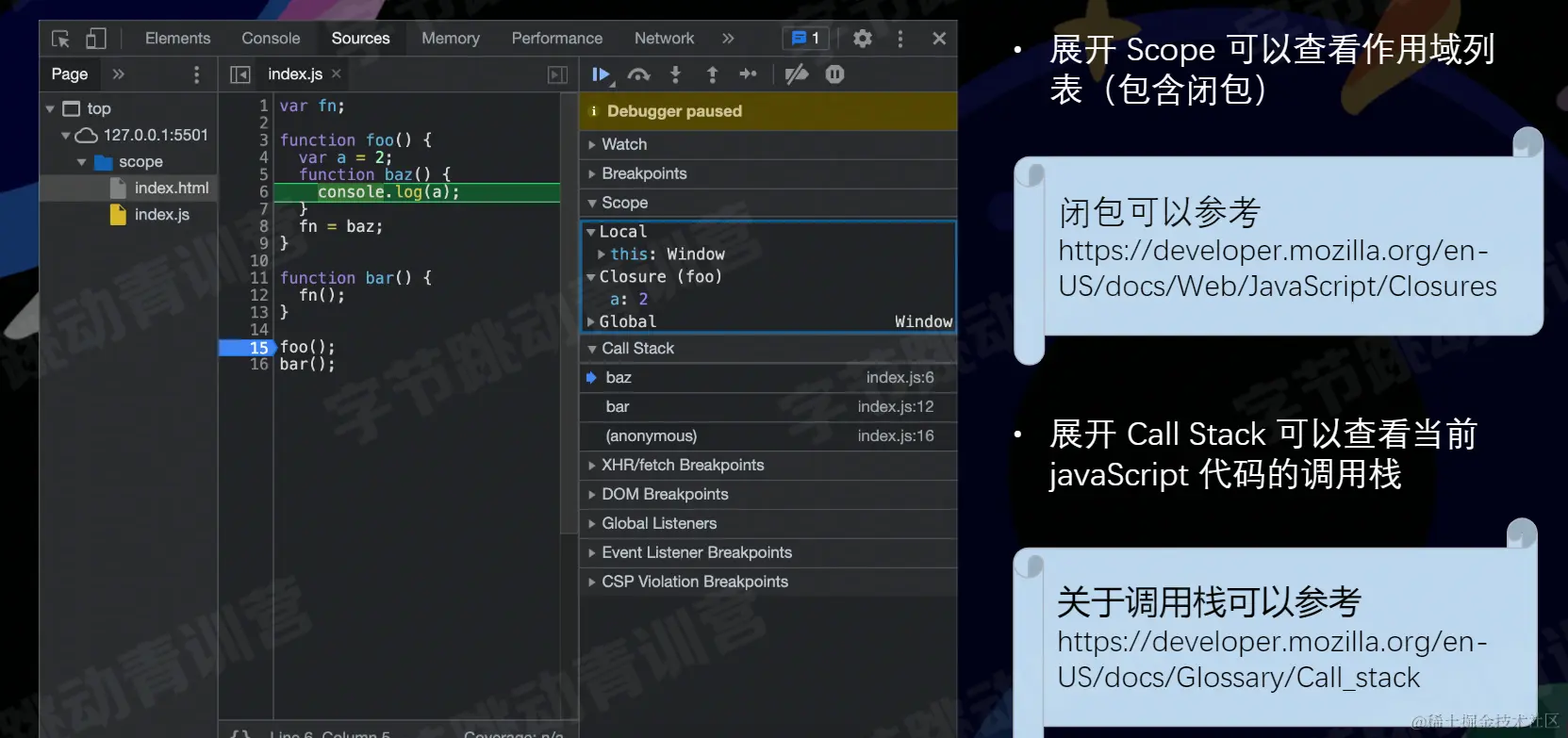Select the (anonymous) call stack frame
This screenshot has height=738, width=1568.
click(x=768, y=436)
